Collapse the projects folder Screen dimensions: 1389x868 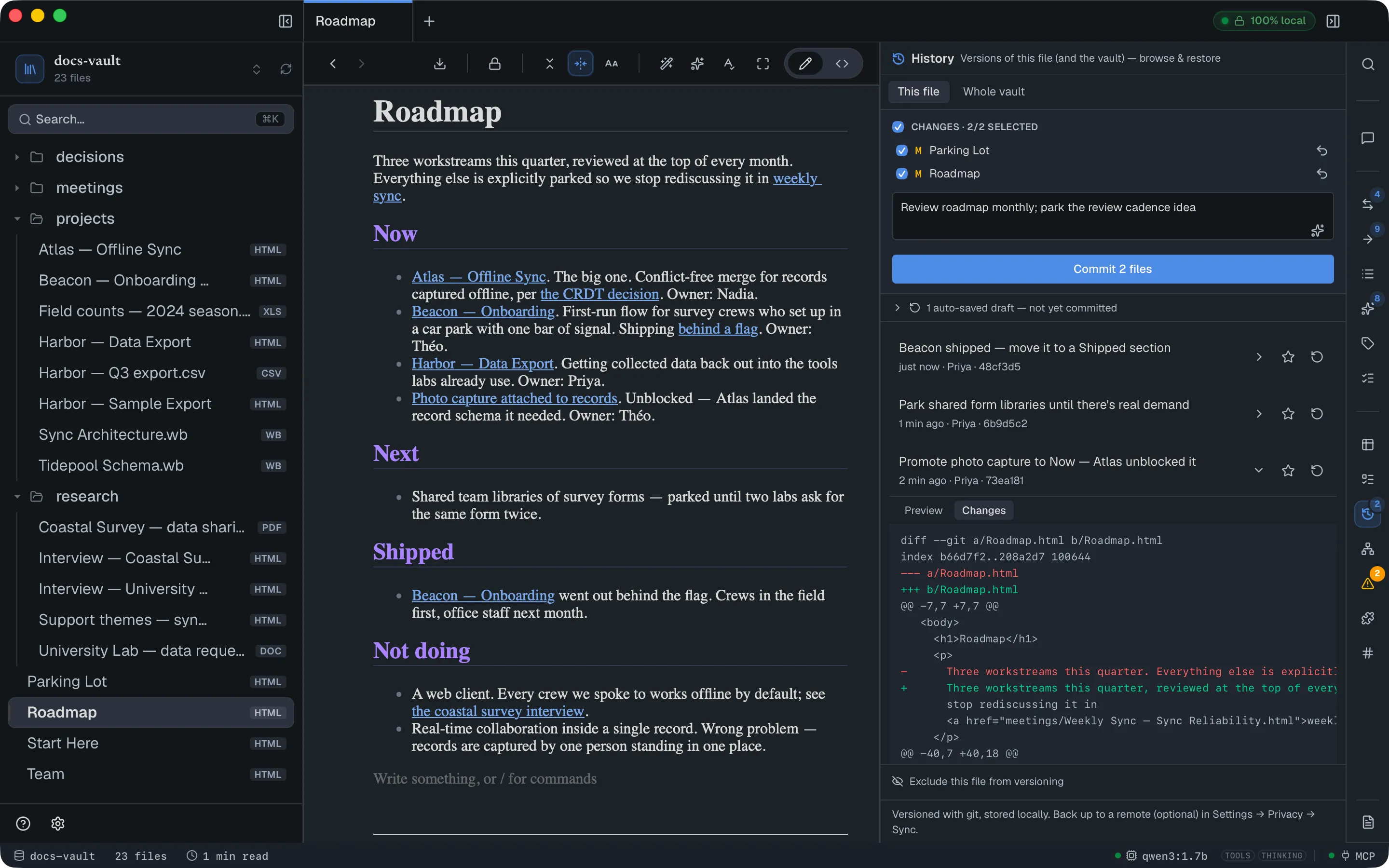17,219
